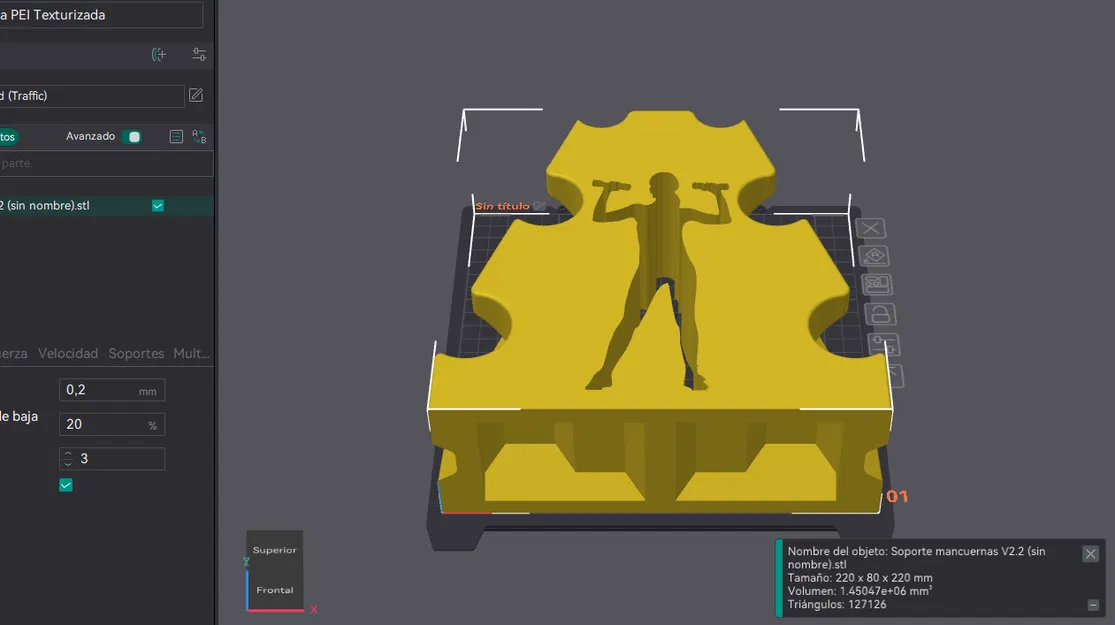The height and width of the screenshot is (625, 1115).
Task: Close the object info notification
Action: tap(1090, 553)
